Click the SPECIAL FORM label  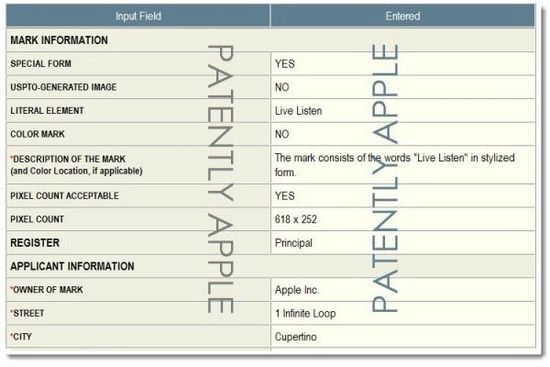tap(41, 64)
